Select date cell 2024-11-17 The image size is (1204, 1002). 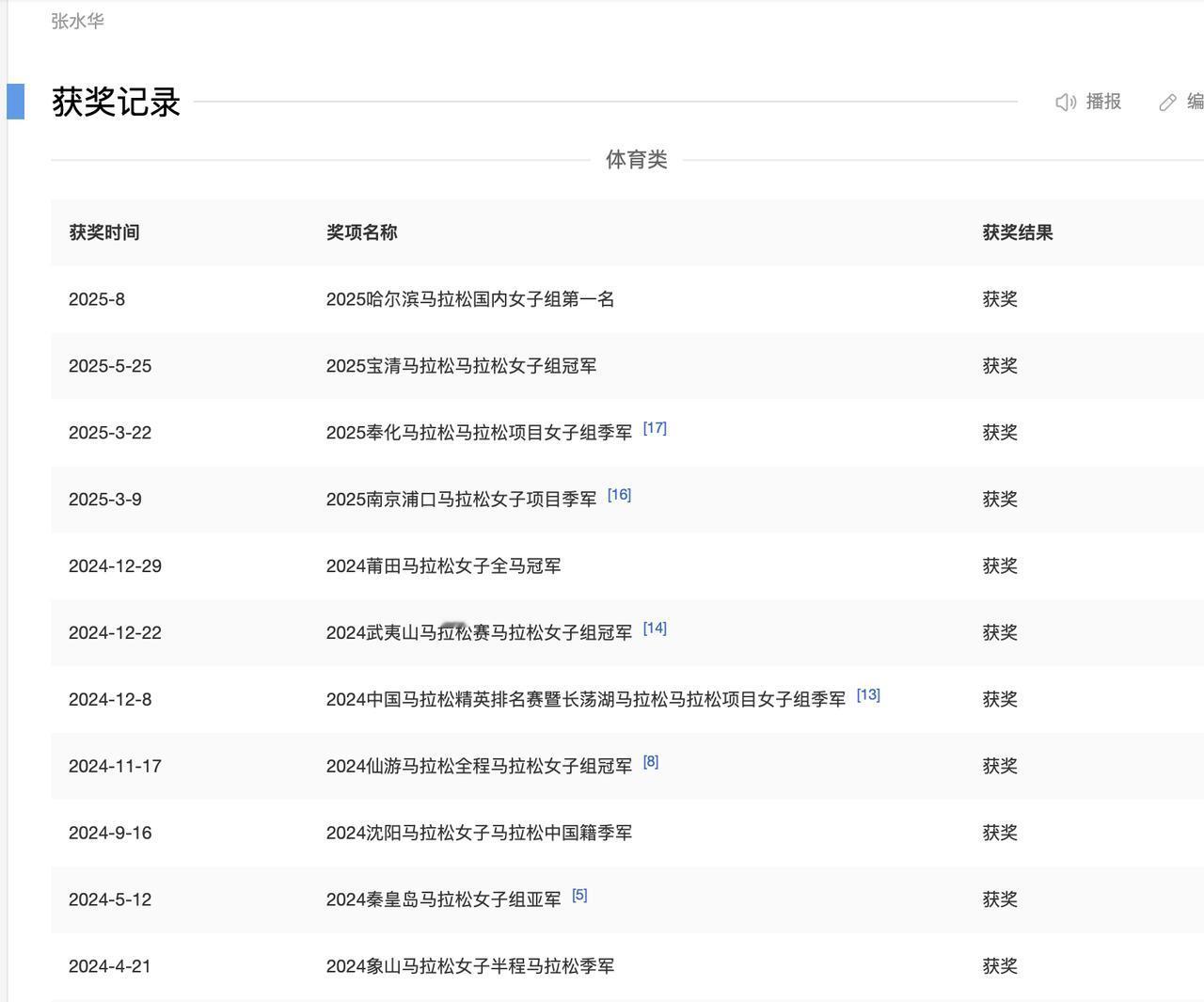[115, 767]
